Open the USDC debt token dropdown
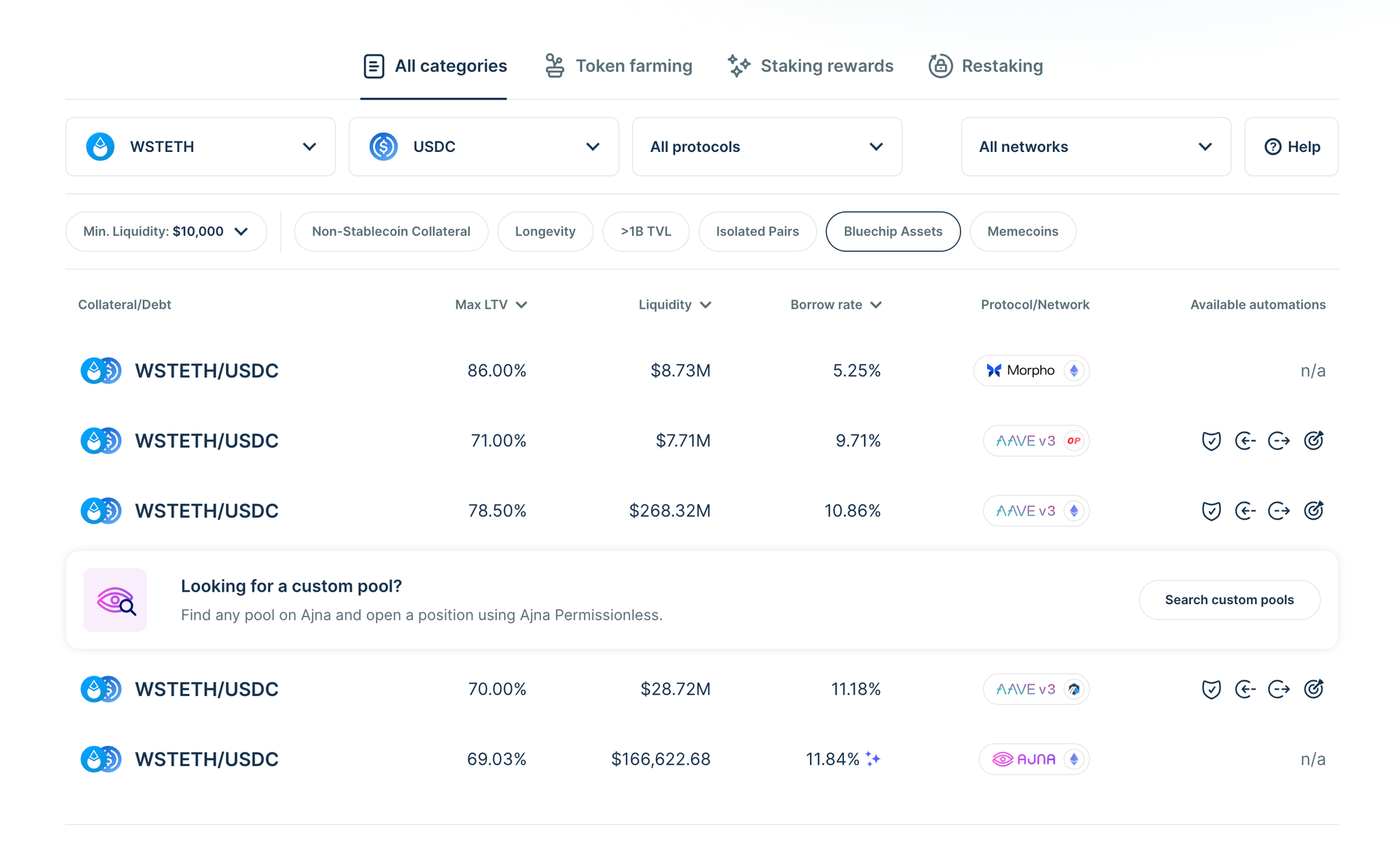 pyautogui.click(x=484, y=146)
